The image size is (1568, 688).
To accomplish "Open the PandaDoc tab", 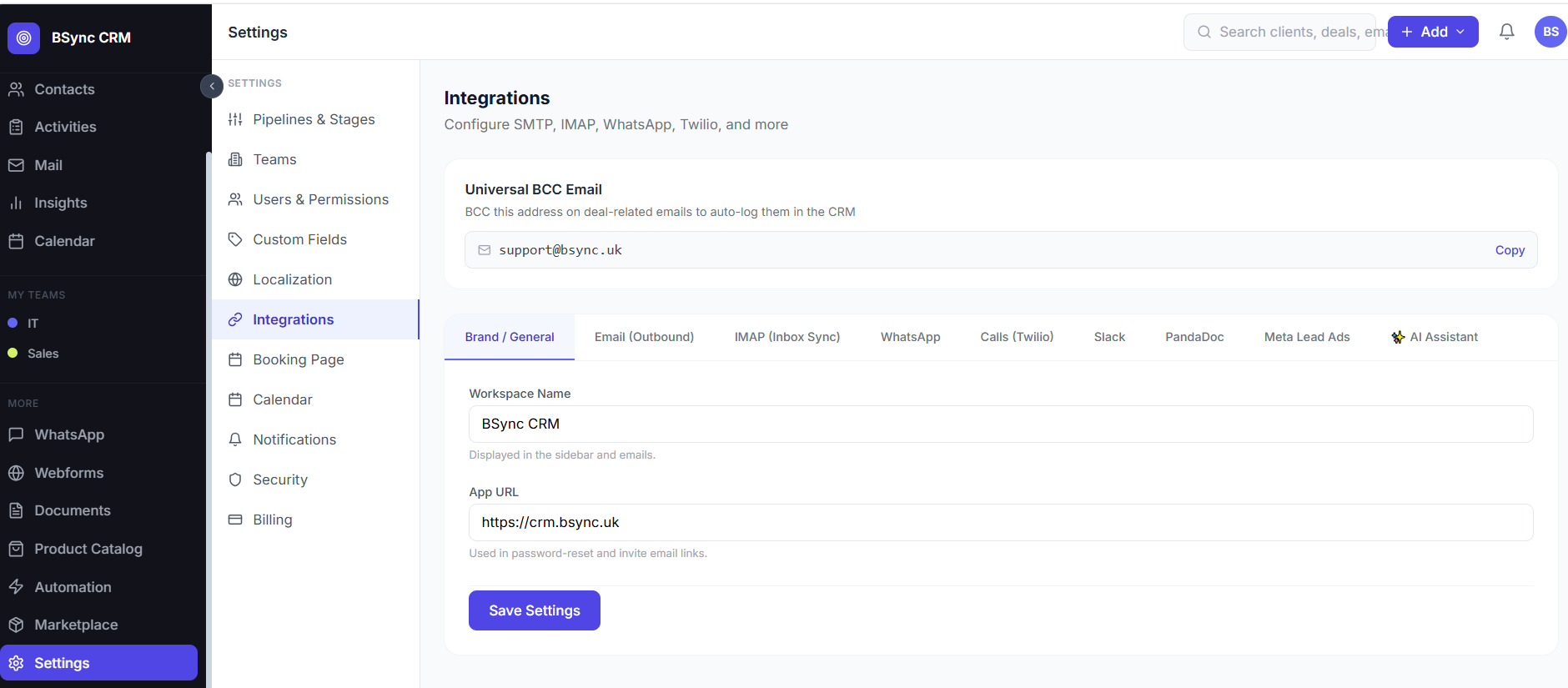I will click(1194, 337).
